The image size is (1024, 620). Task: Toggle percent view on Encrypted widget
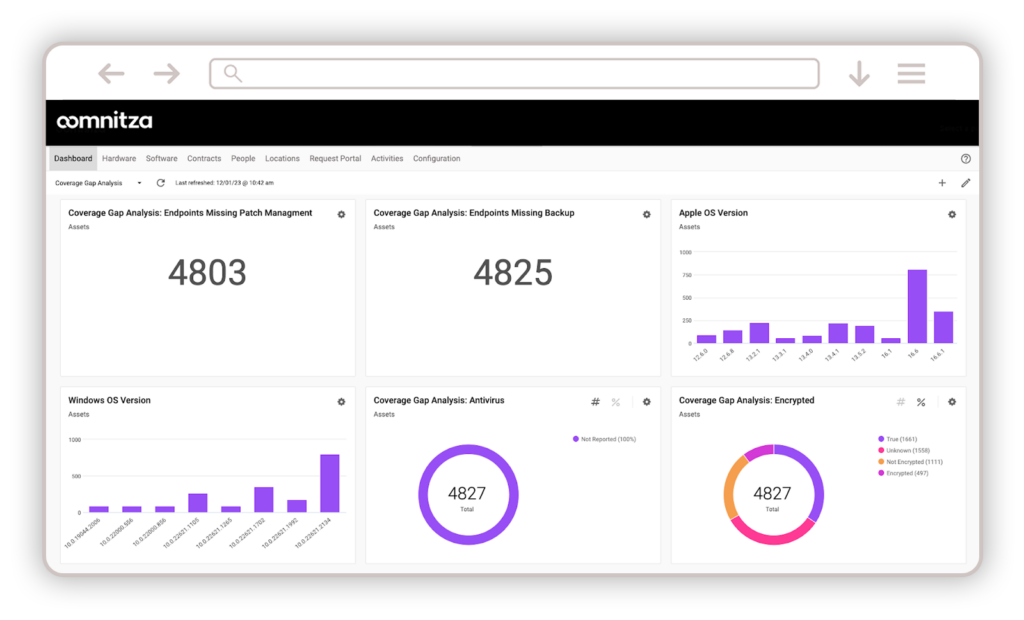pyautogui.click(x=921, y=402)
